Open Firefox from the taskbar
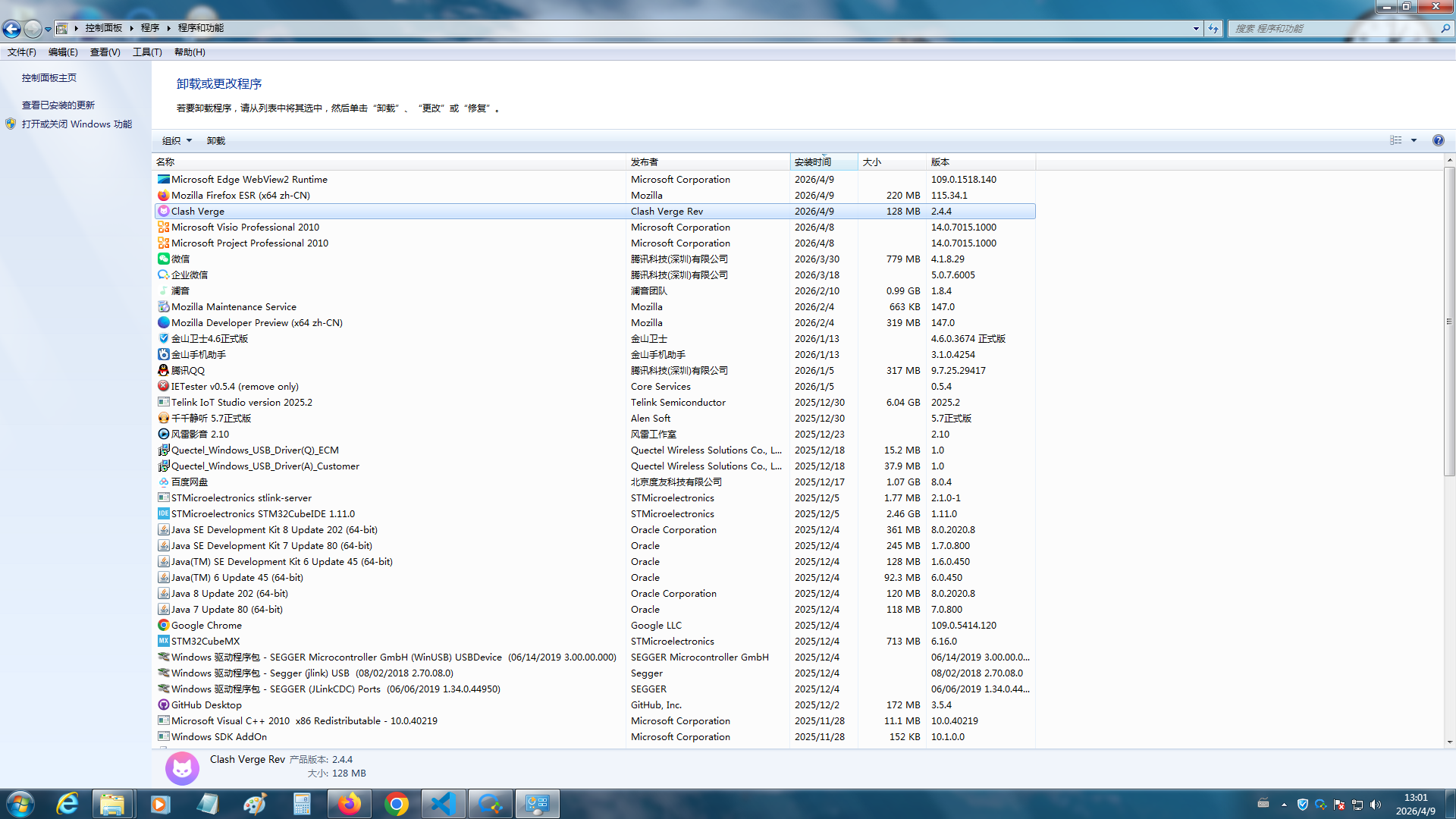1456x819 pixels. 349,804
